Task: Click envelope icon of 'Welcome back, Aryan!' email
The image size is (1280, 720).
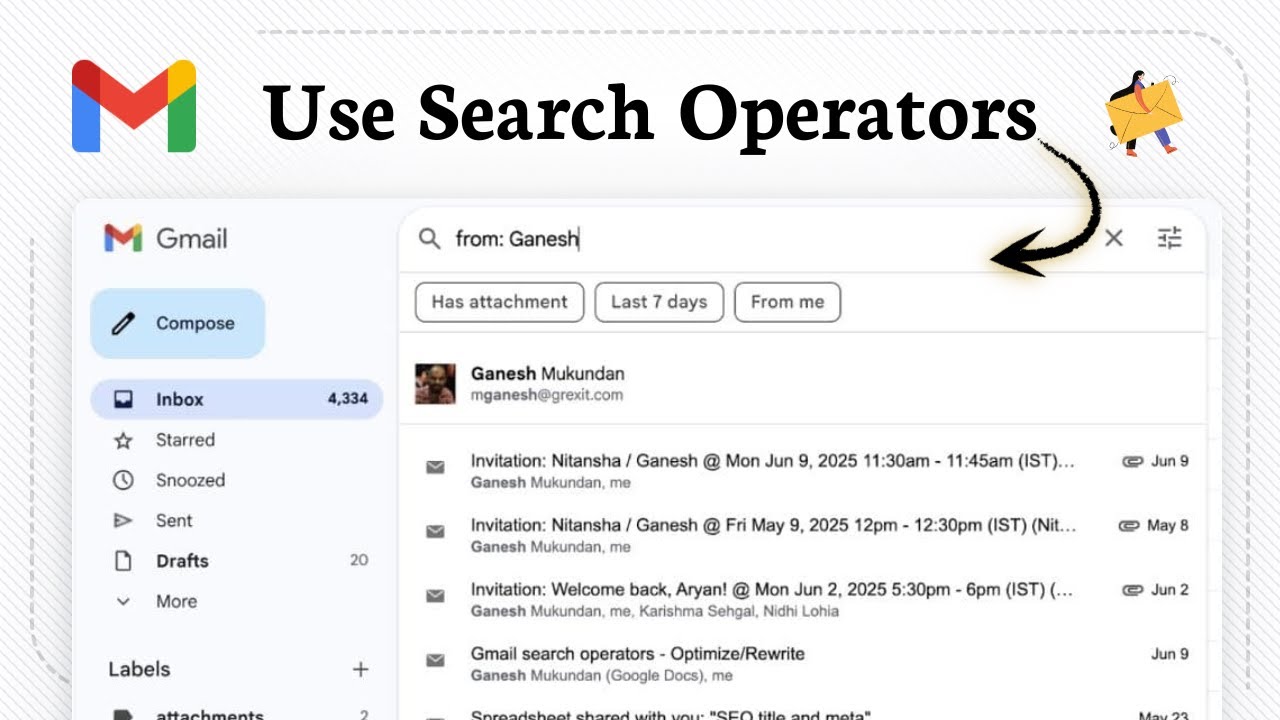Action: coord(435,595)
